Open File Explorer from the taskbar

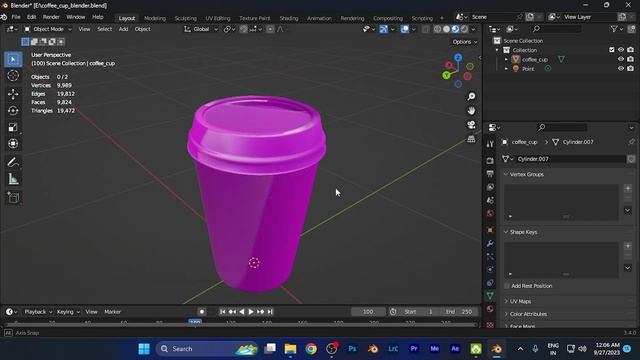pos(290,349)
